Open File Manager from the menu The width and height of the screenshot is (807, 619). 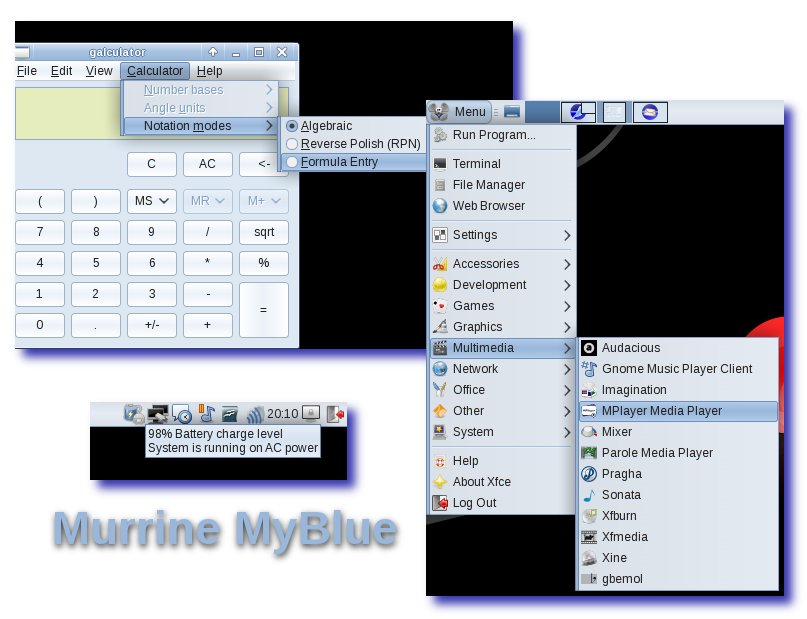click(502, 185)
